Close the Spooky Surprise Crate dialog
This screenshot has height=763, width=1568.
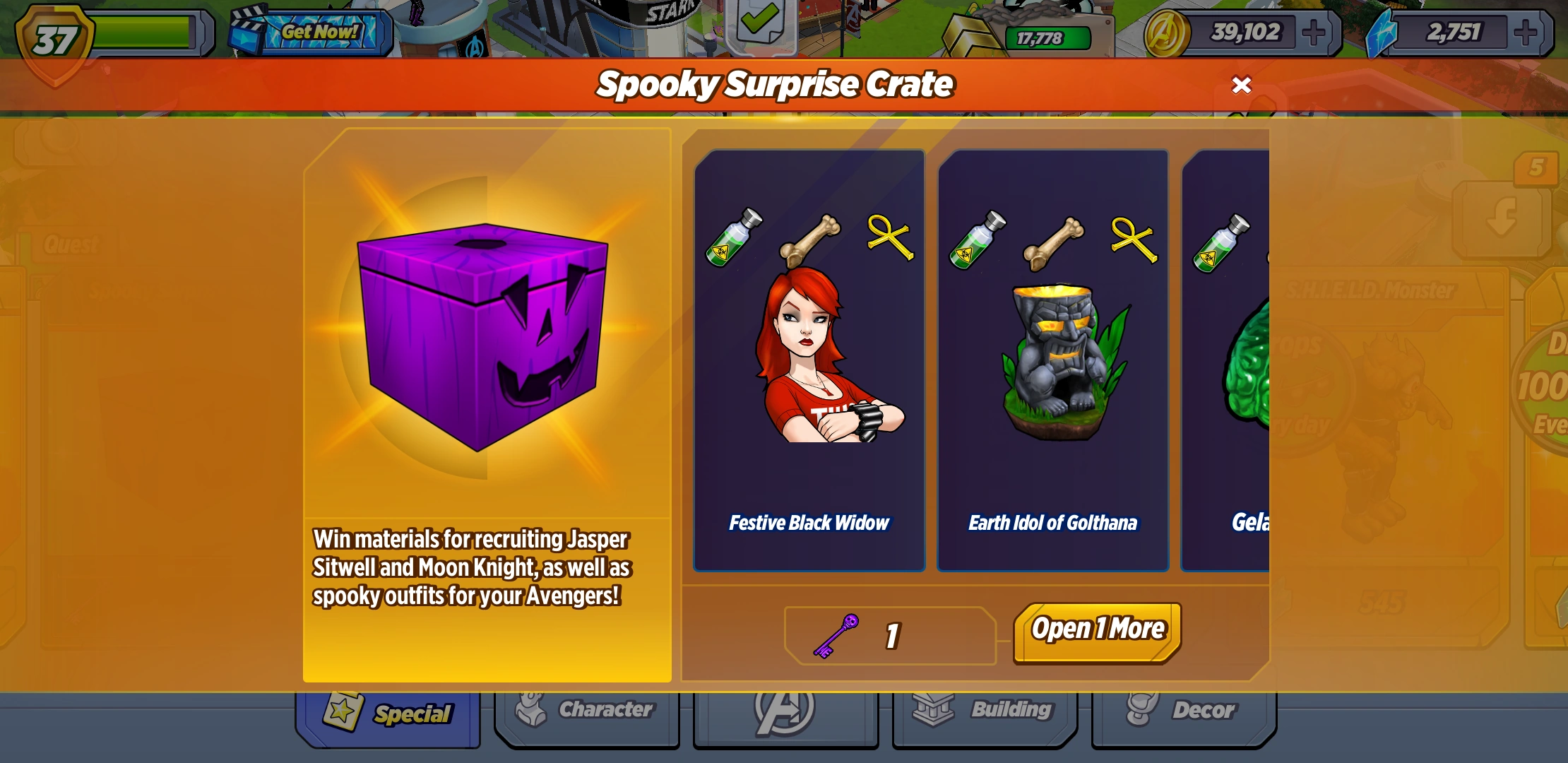(x=1241, y=85)
